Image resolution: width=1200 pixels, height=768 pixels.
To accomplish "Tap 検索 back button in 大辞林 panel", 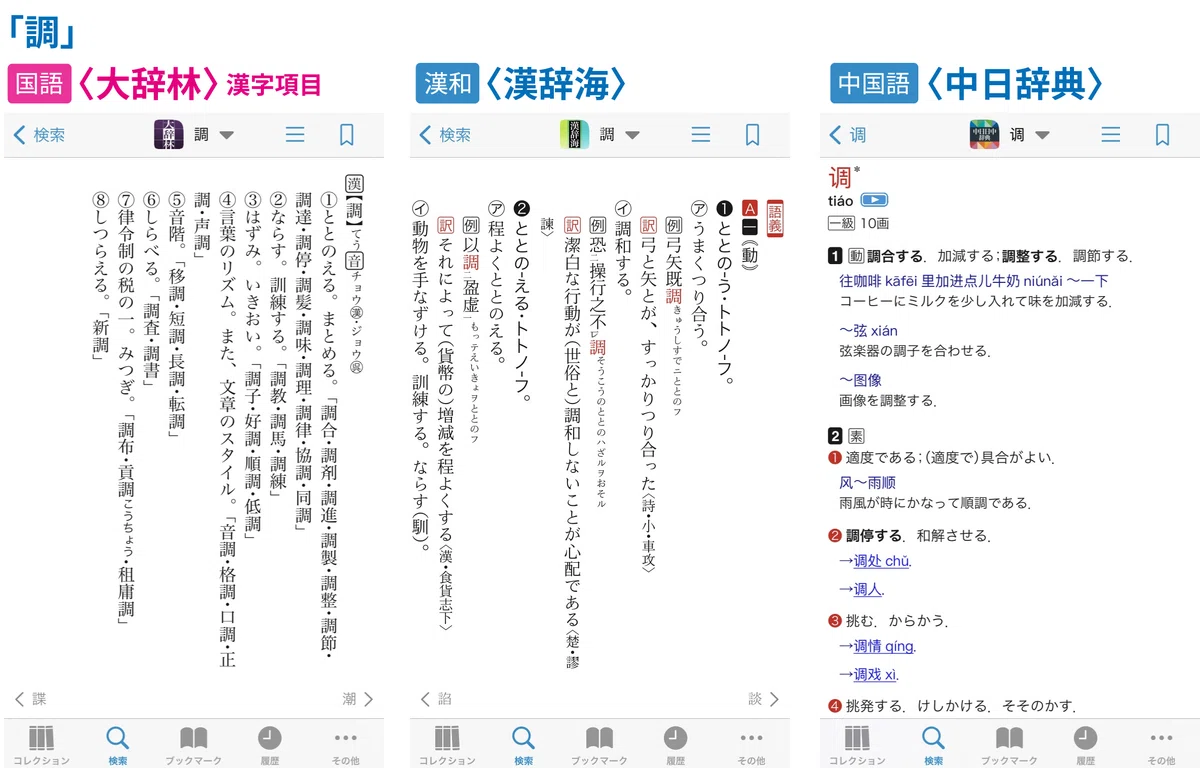I will 40,135.
